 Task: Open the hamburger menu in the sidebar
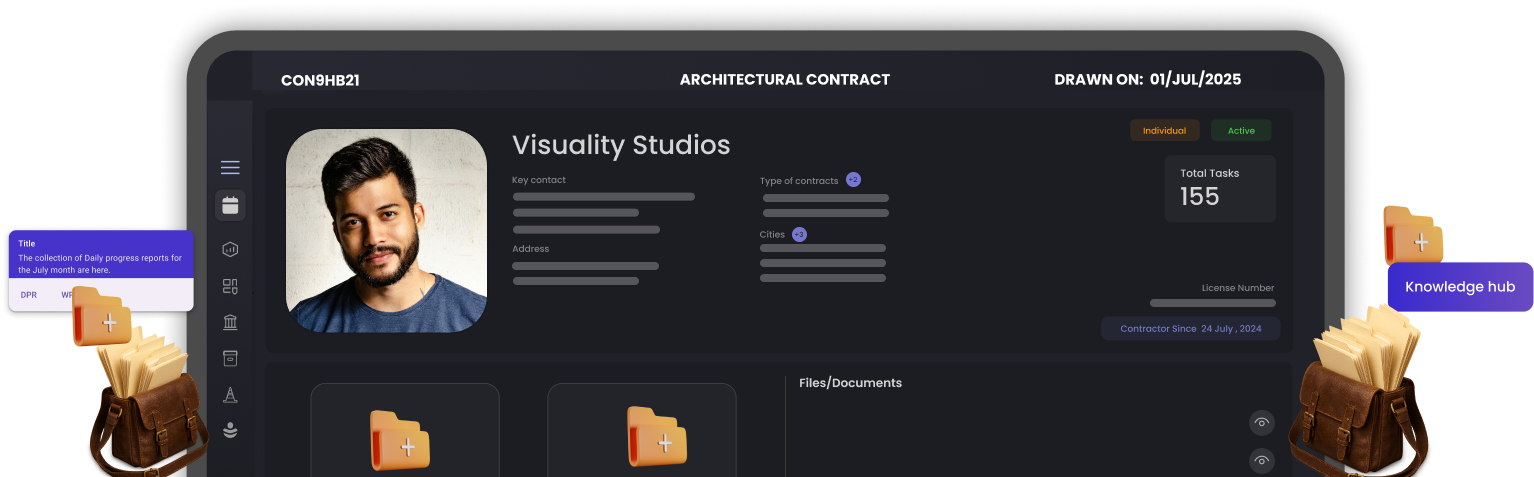pyautogui.click(x=230, y=168)
